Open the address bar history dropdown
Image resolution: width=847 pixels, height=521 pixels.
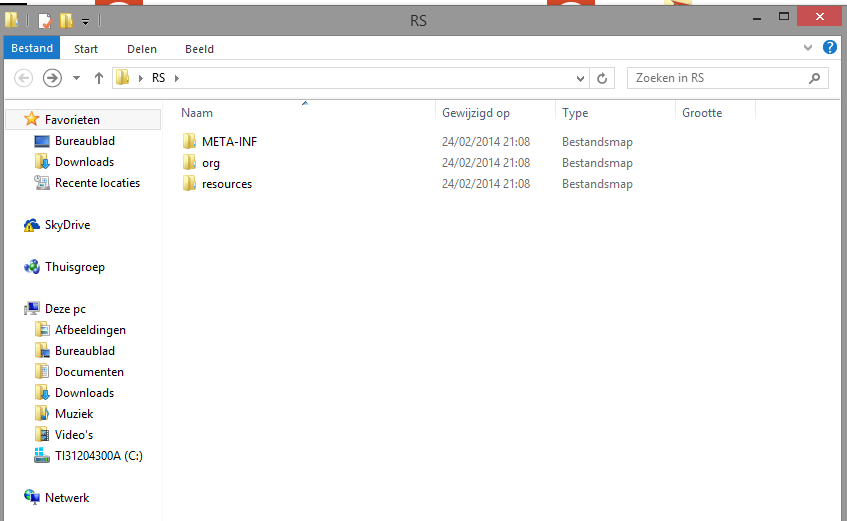(x=580, y=78)
